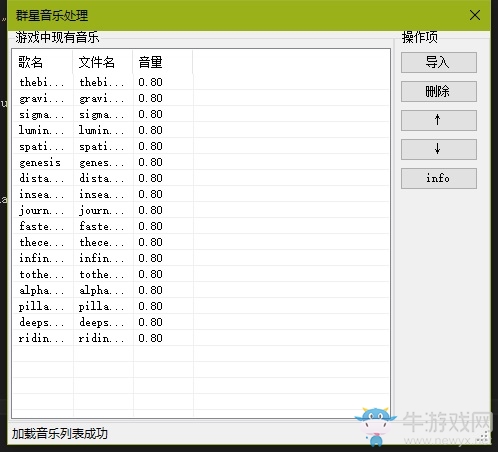Select the infin... file name cell
This screenshot has width=498, height=452.
(102, 258)
